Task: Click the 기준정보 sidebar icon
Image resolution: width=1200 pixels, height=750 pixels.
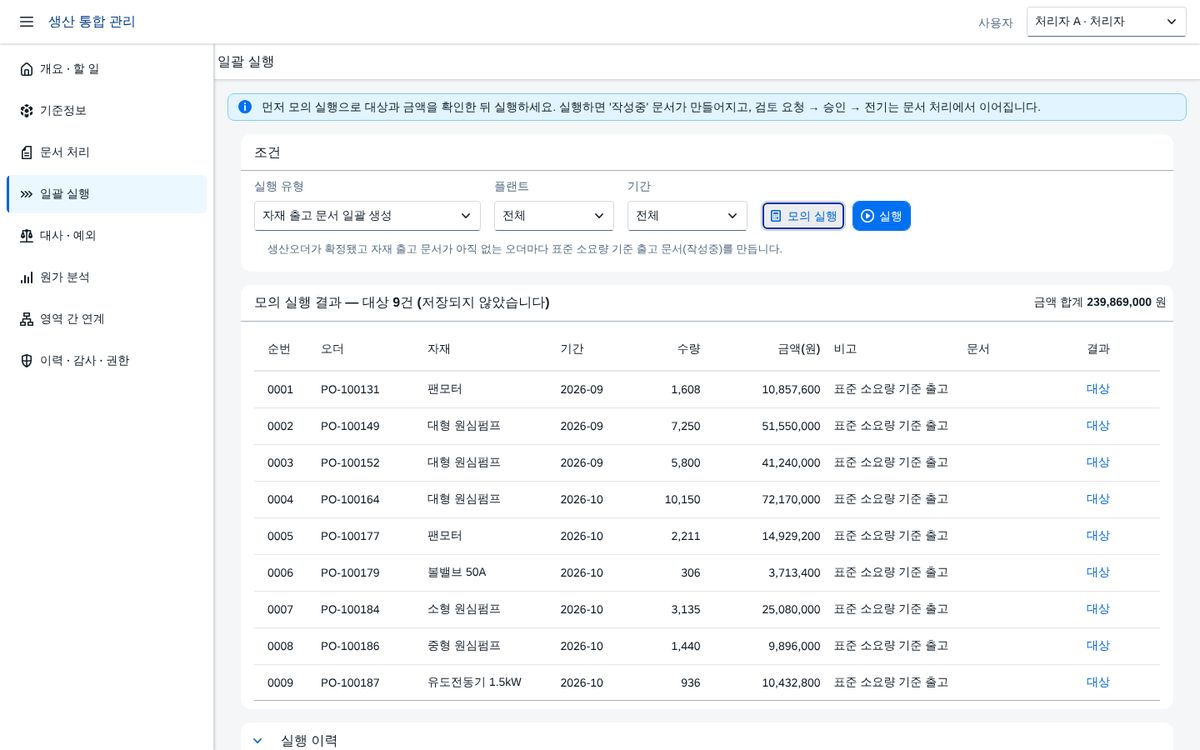Action: click(x=27, y=111)
